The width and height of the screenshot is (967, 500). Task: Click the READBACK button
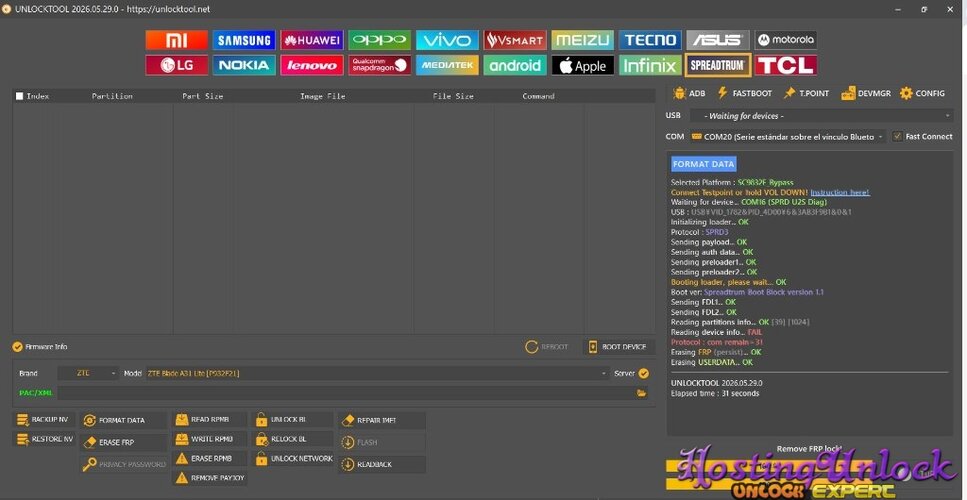coord(382,464)
